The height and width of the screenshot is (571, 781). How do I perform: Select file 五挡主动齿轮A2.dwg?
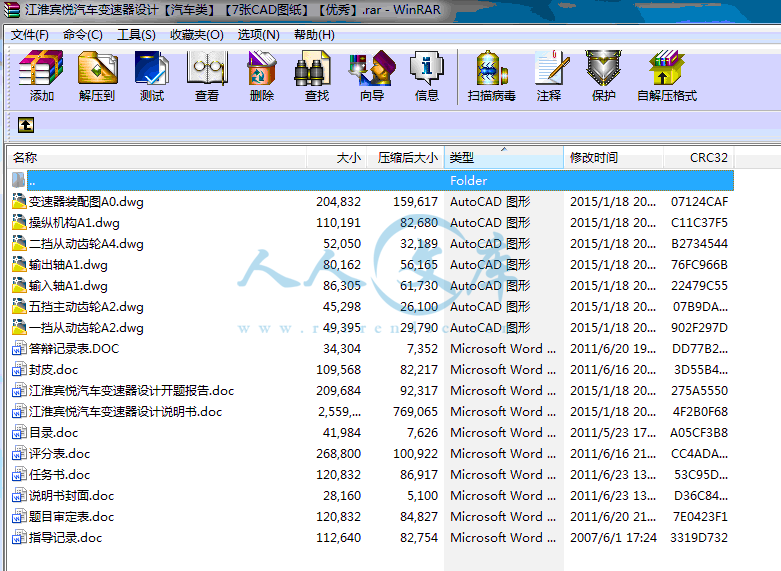[x=86, y=306]
